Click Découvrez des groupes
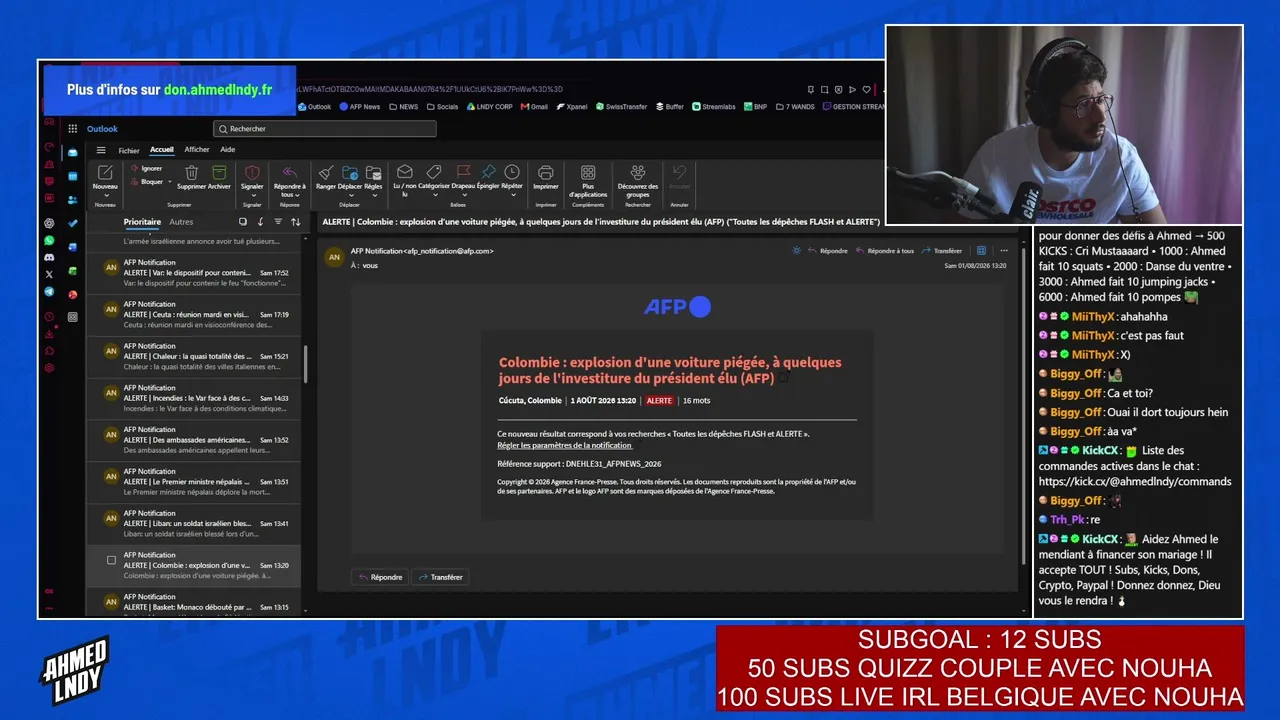The height and width of the screenshot is (720, 1280). click(638, 181)
